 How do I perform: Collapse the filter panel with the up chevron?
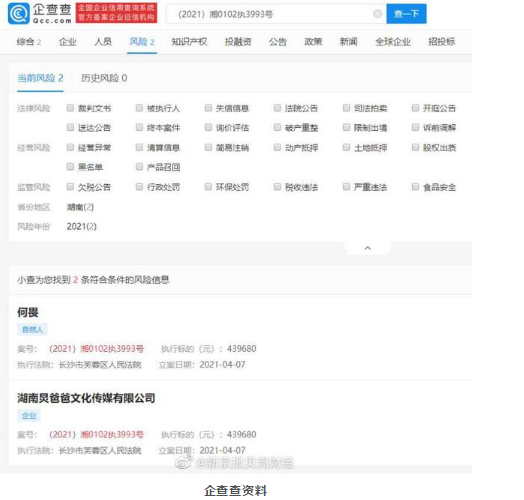point(368,248)
